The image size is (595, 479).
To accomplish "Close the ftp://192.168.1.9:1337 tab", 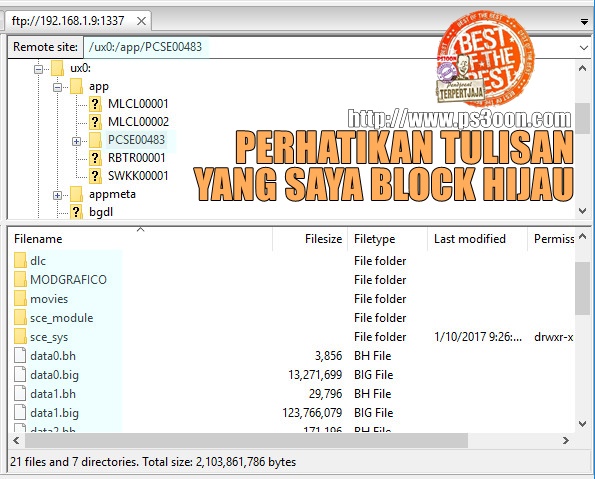I will [141, 21].
